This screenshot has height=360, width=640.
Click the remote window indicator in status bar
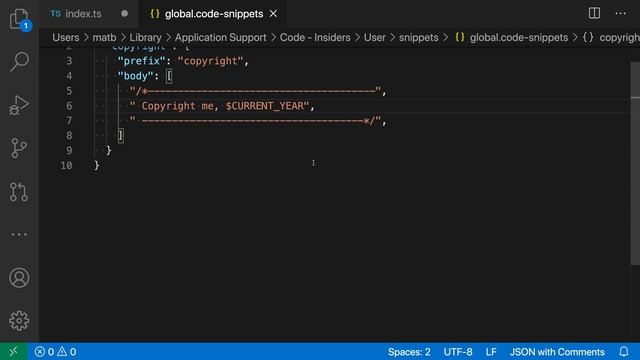tap(13, 351)
